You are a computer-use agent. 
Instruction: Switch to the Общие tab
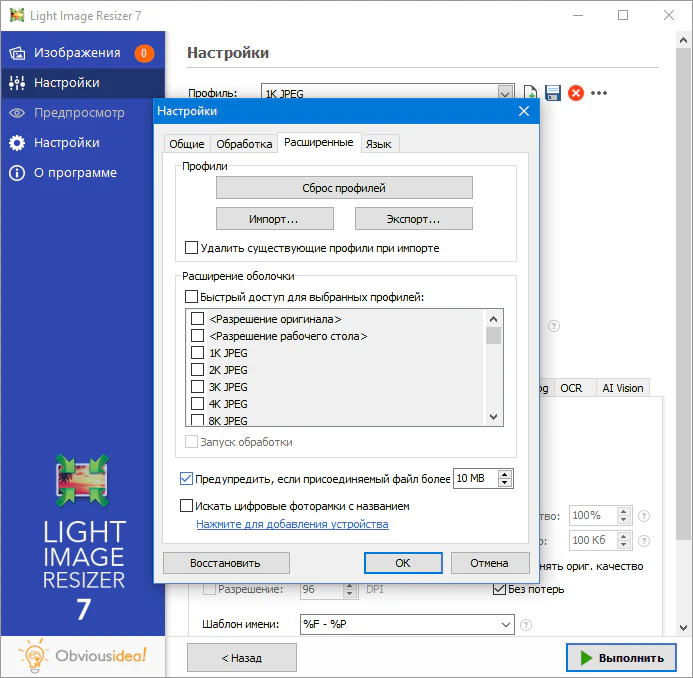(187, 144)
